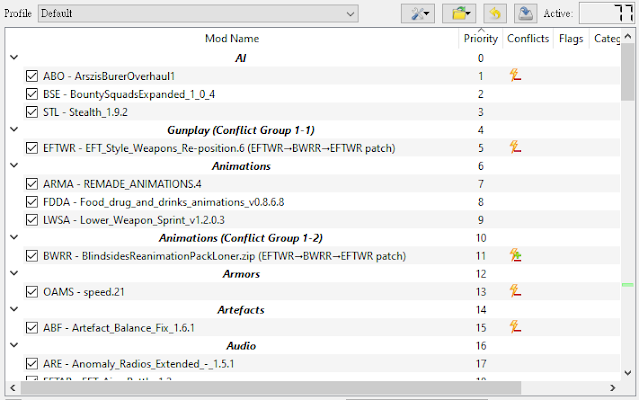Toggle BSE - BountySquadsExpanded checkbox
This screenshot has width=639, height=400.
[x=32, y=94]
